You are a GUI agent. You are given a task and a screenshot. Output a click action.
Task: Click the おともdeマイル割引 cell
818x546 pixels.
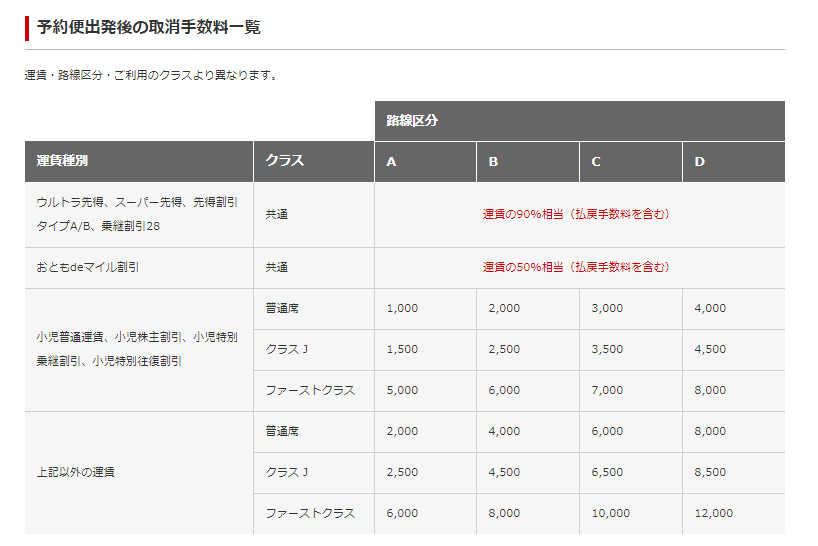139,268
